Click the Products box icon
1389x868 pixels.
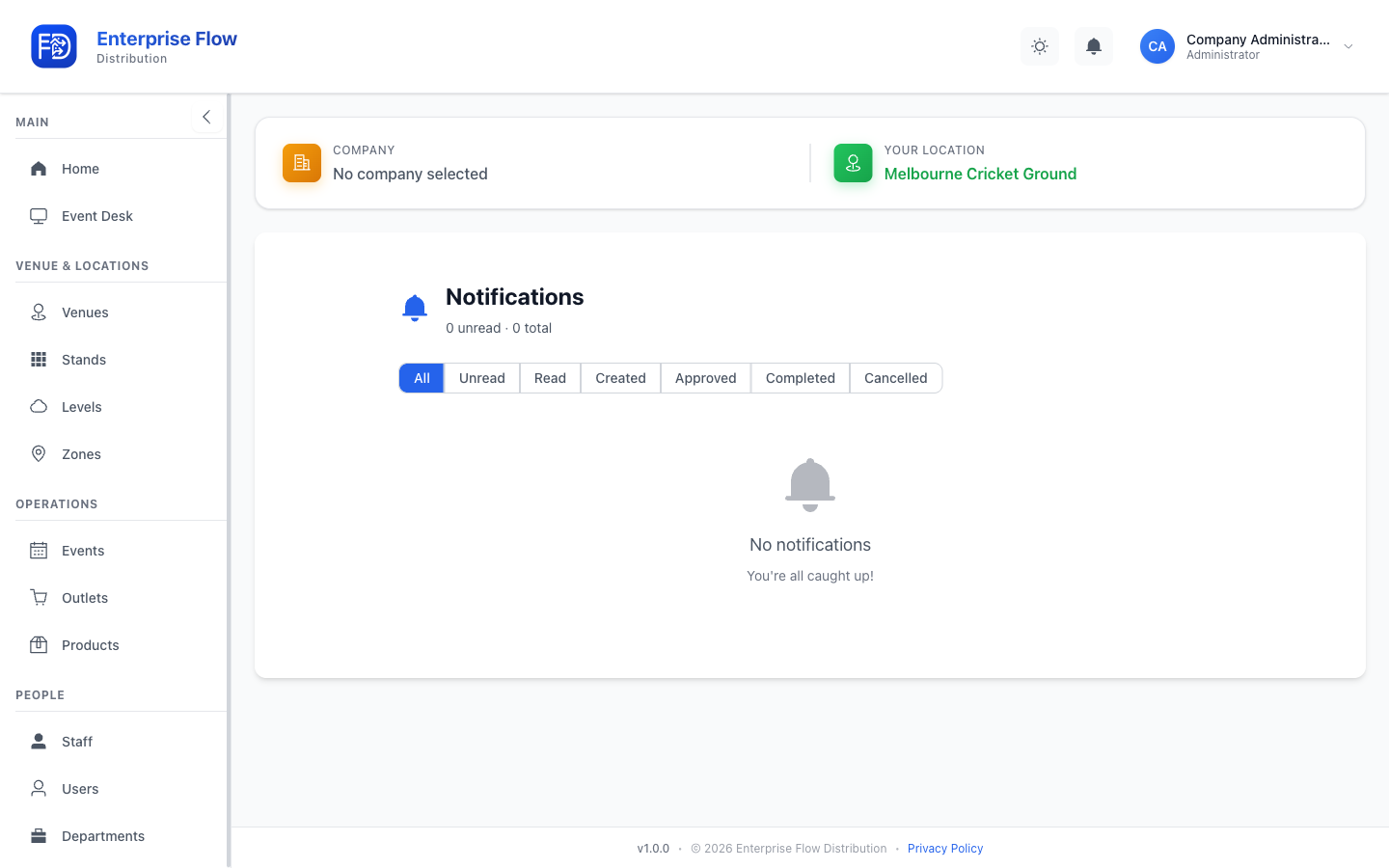(39, 645)
